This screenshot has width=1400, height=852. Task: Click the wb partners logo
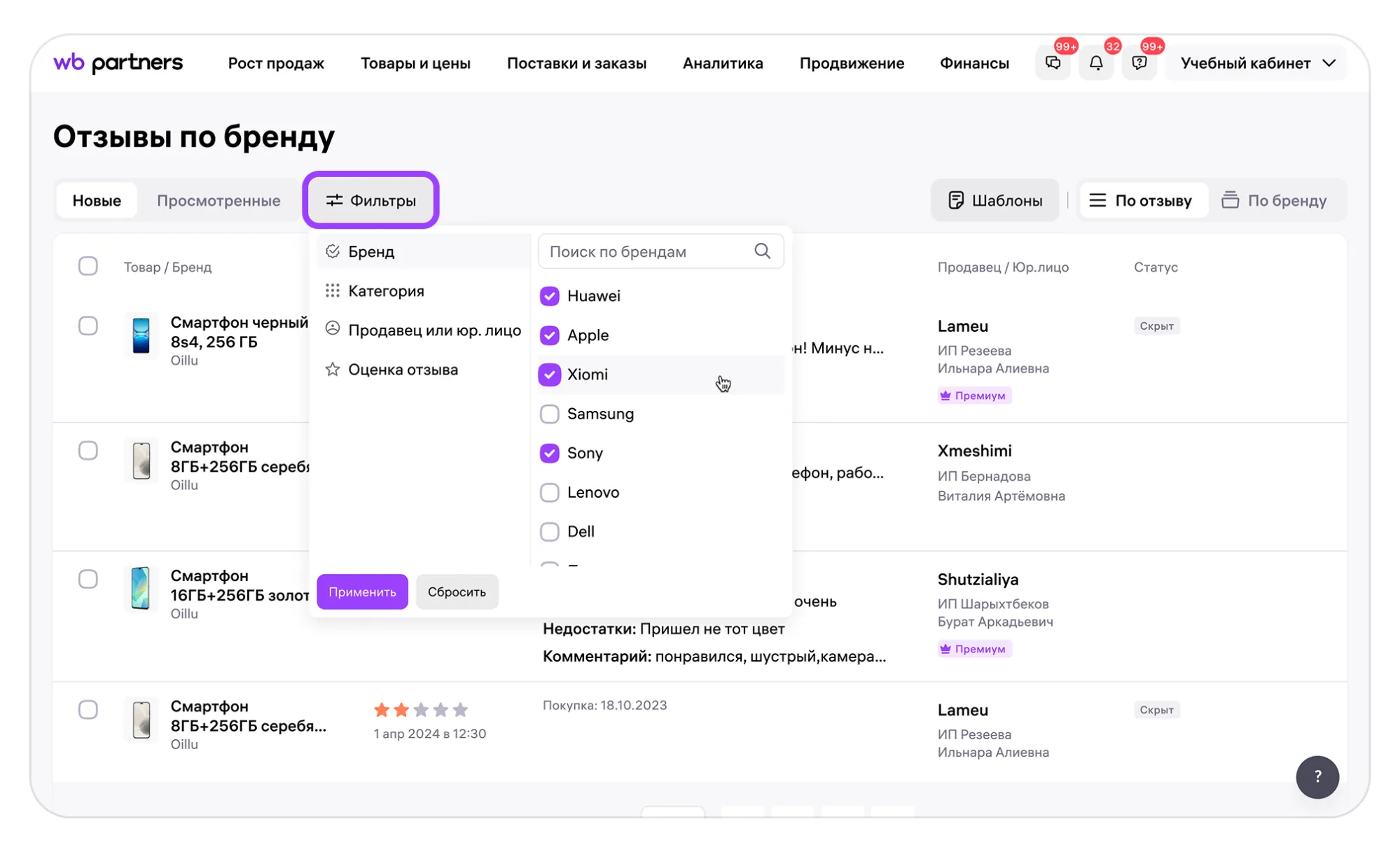(x=118, y=62)
